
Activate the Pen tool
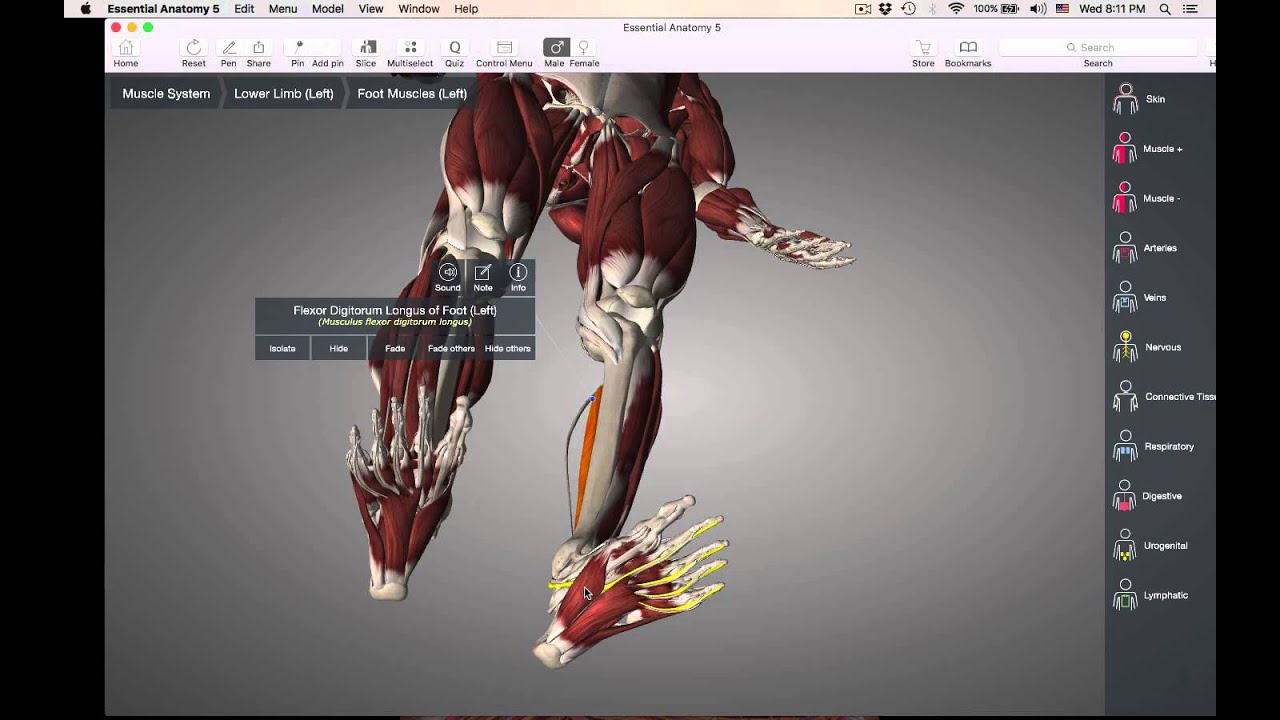pyautogui.click(x=229, y=53)
